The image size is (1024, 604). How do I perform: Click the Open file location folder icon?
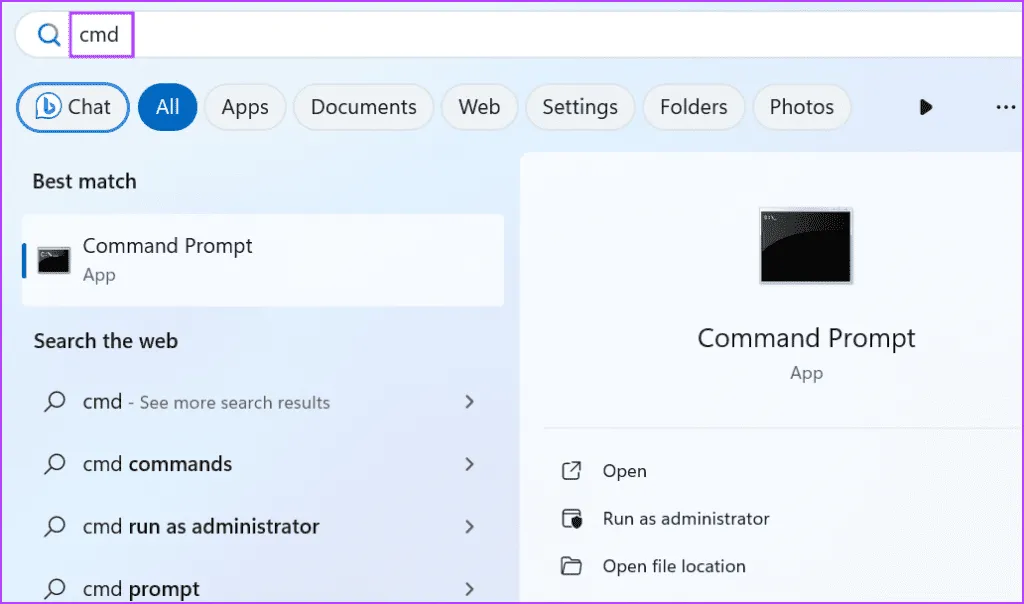point(572,566)
